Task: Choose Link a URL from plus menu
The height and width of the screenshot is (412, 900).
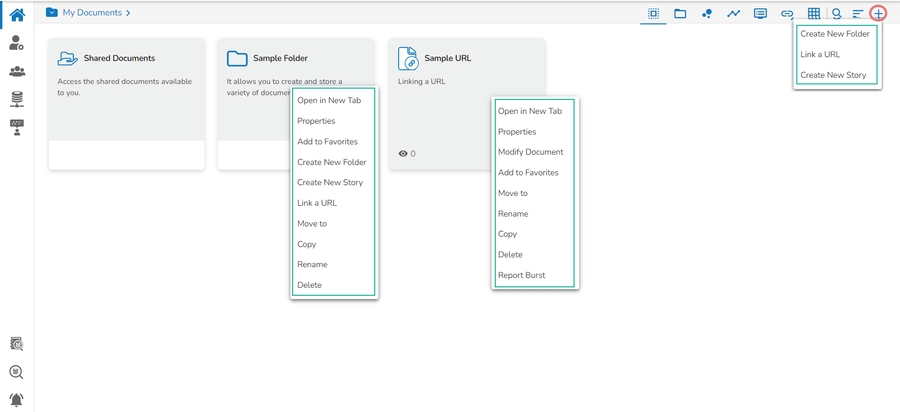Action: pos(820,54)
